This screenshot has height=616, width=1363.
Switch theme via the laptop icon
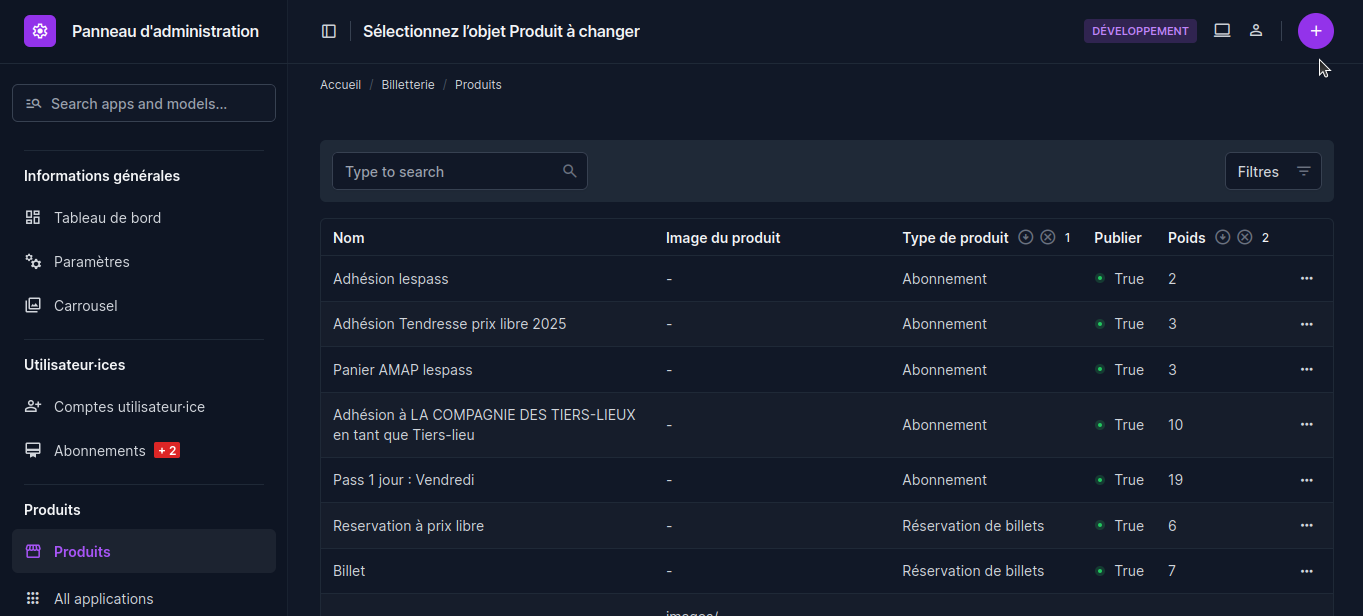(1222, 31)
